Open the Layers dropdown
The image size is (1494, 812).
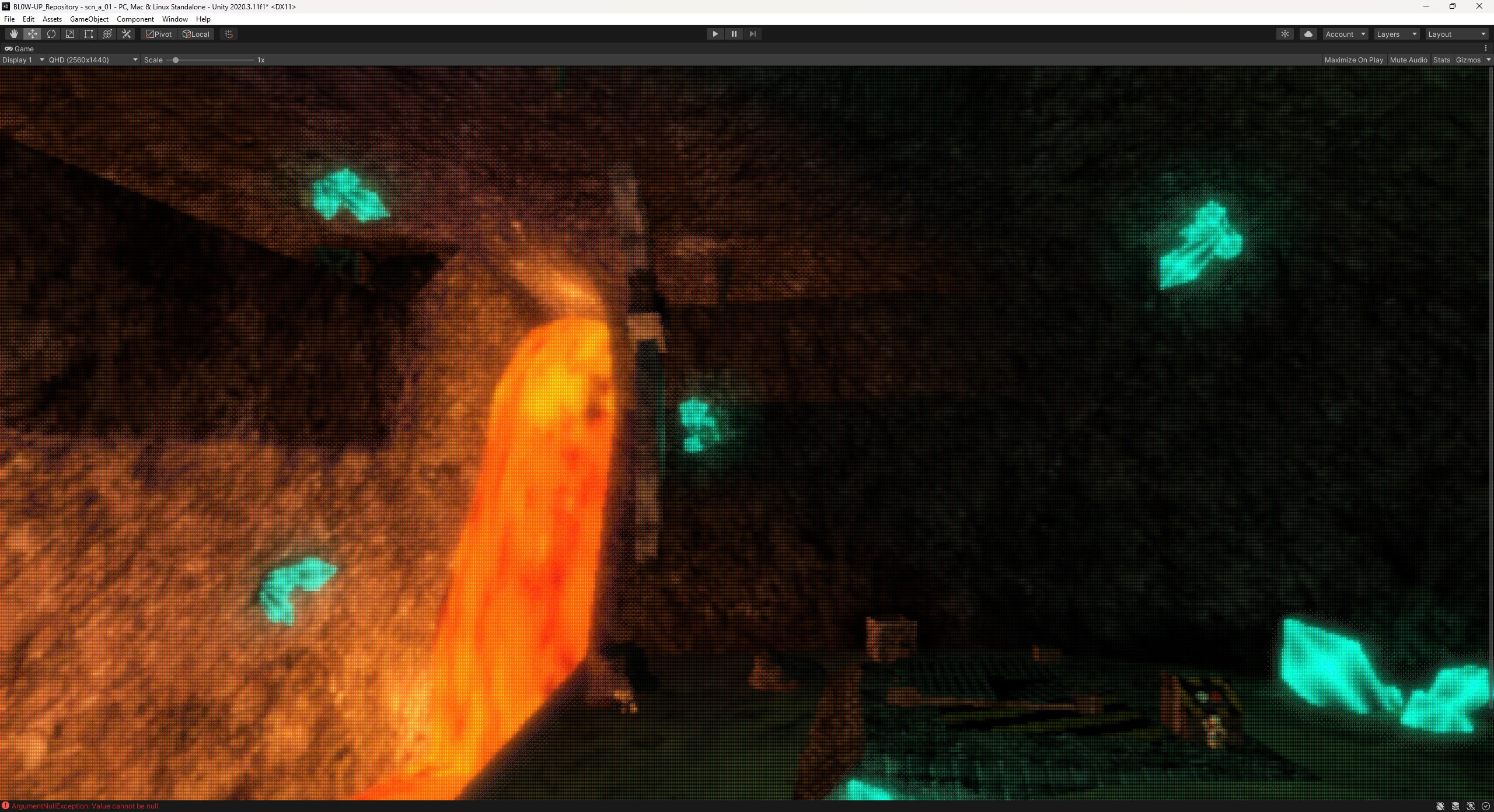(1396, 34)
